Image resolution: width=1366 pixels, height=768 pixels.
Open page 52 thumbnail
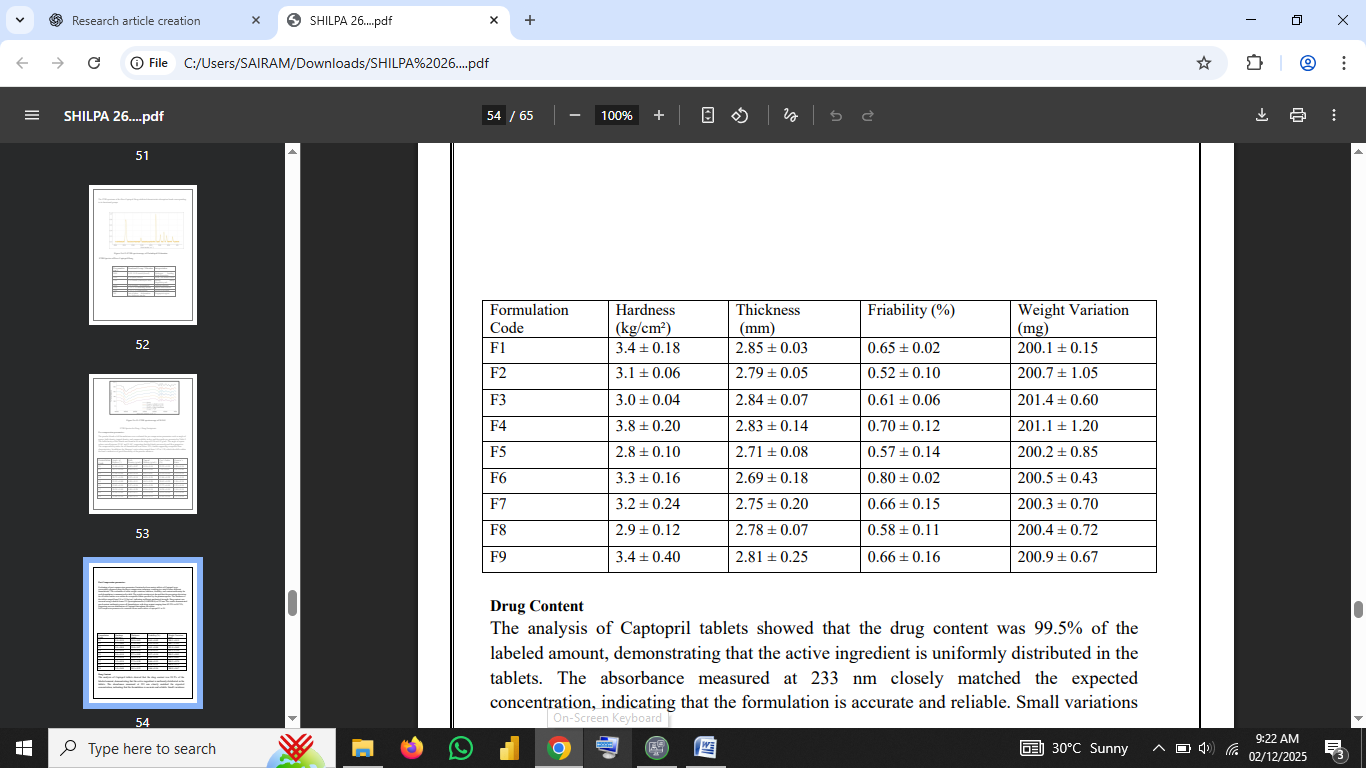tap(142, 255)
